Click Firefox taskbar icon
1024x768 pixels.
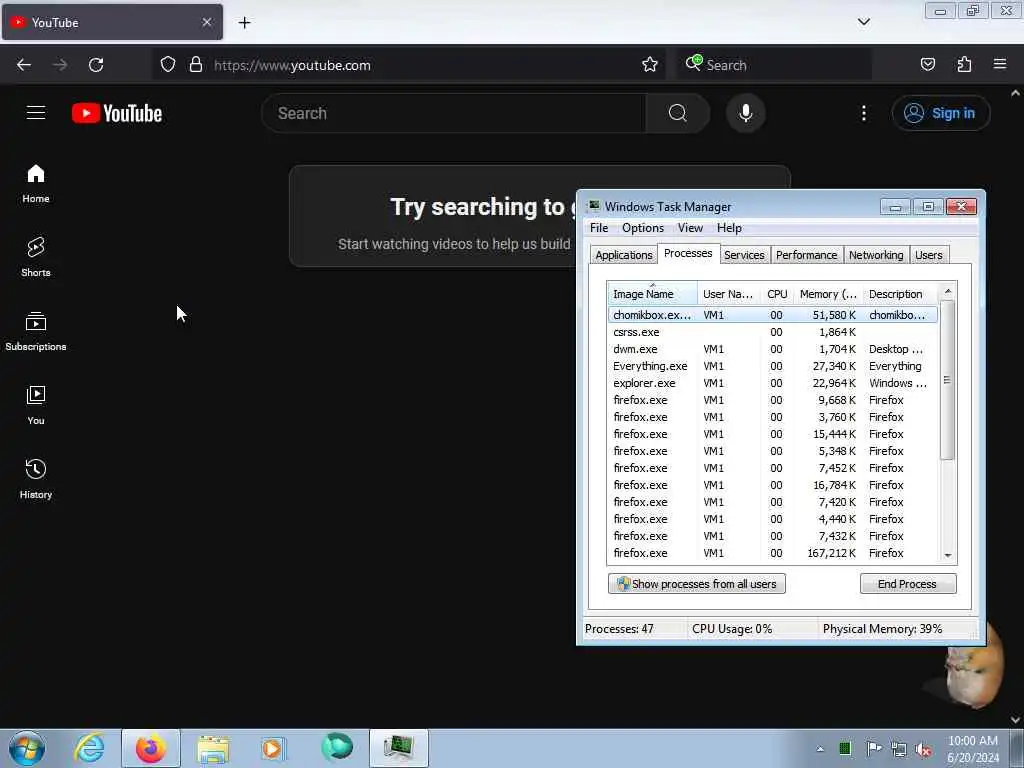pyautogui.click(x=151, y=748)
